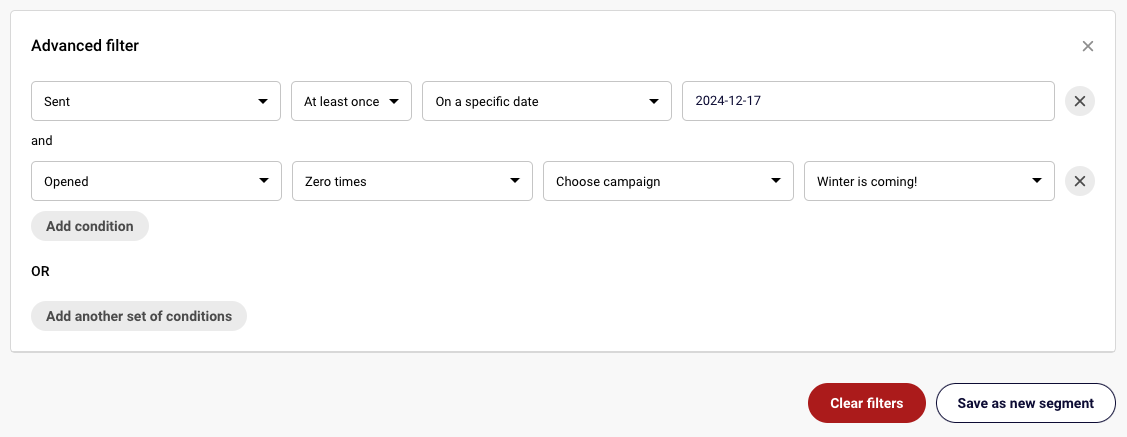This screenshot has height=437, width=1127.
Task: Click the caret beside 'At least once'
Action: point(394,101)
